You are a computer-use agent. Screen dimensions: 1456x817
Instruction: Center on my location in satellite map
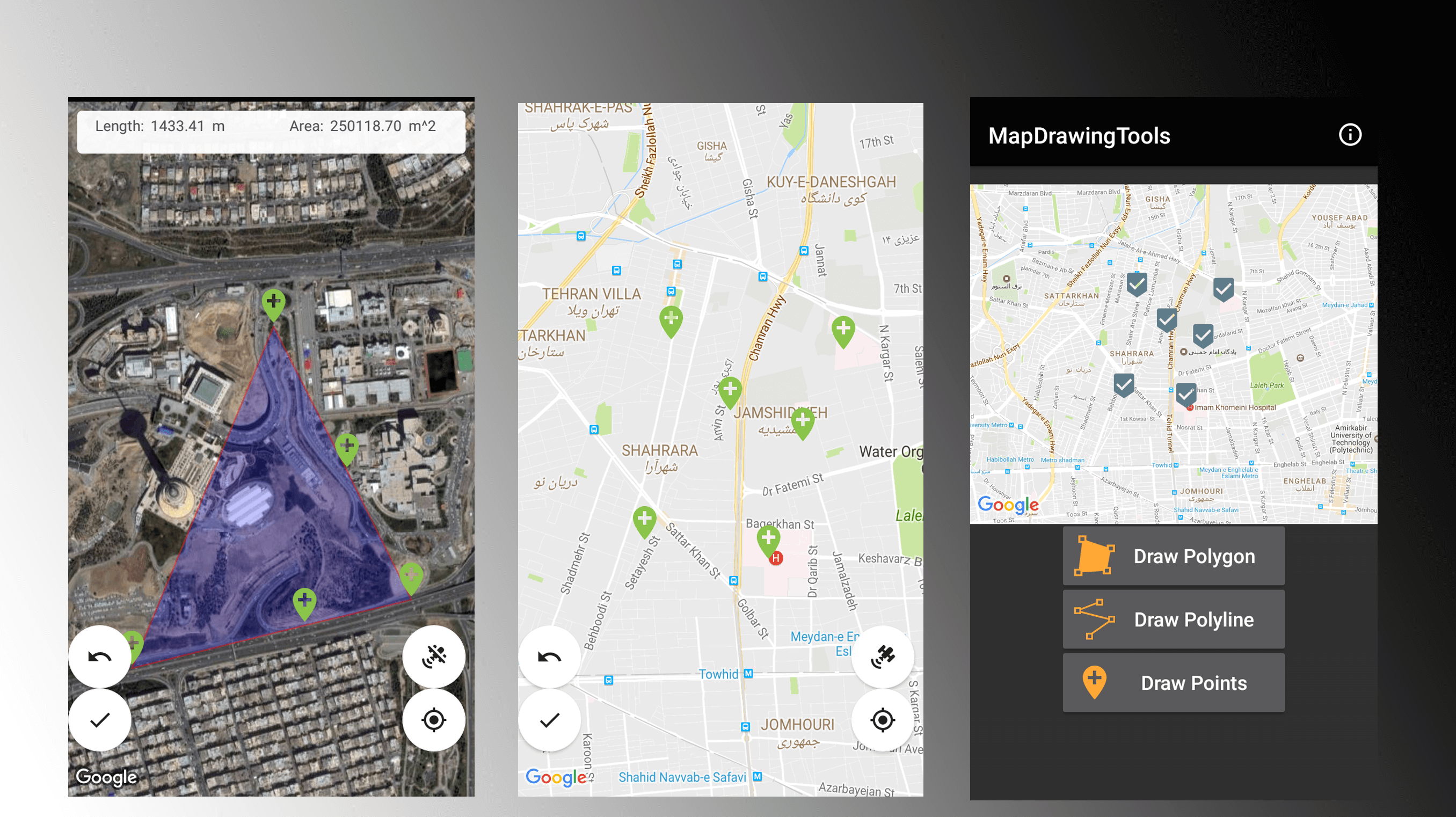point(433,720)
